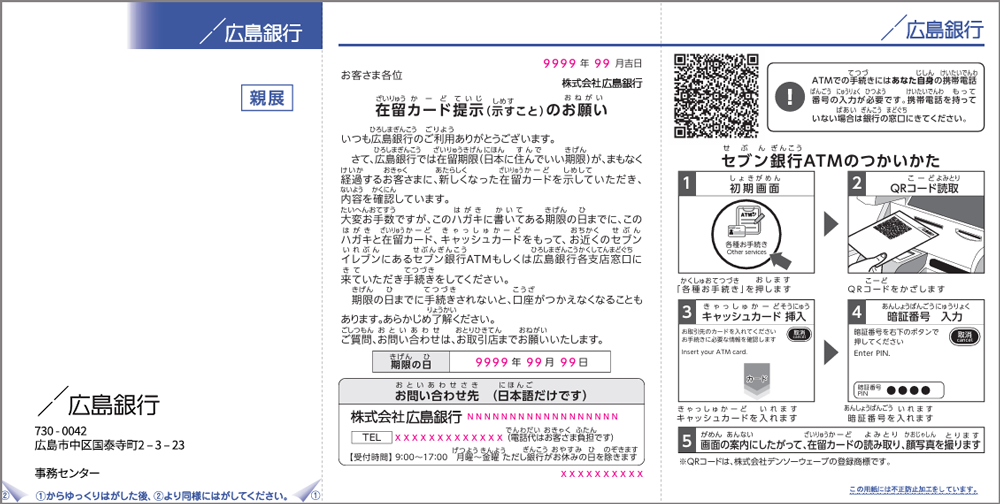Click the large 広島銀行 logo above the address
The width and height of the screenshot is (1000, 504).
click(x=98, y=403)
